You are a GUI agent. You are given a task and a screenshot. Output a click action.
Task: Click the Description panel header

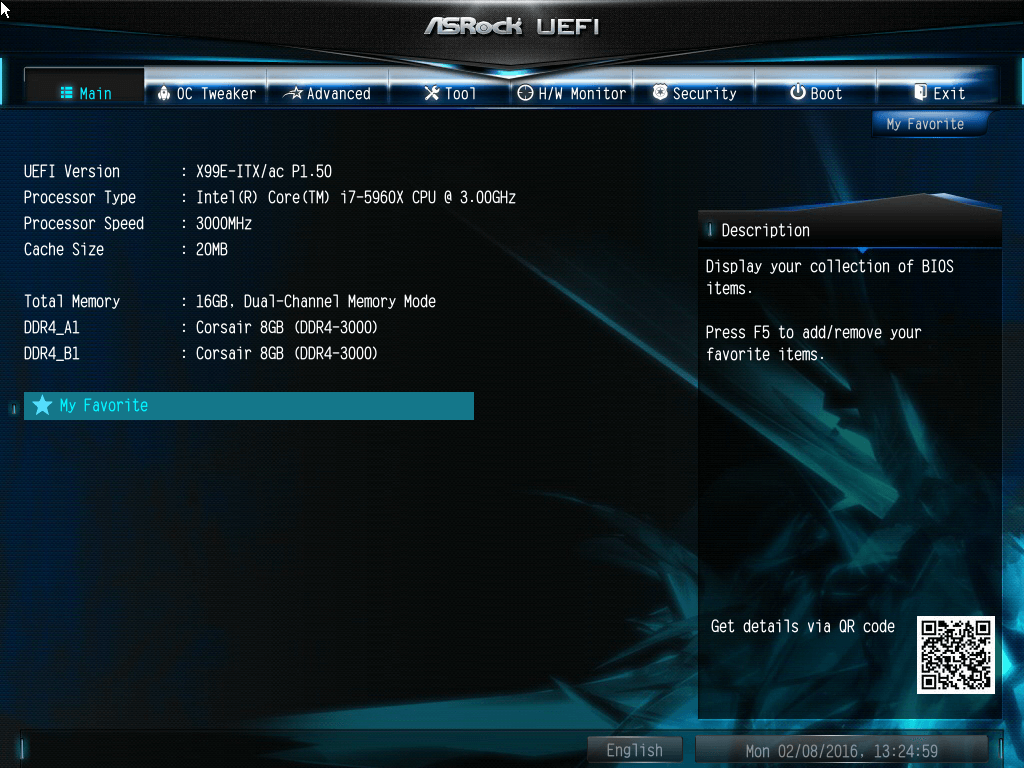[x=849, y=230]
